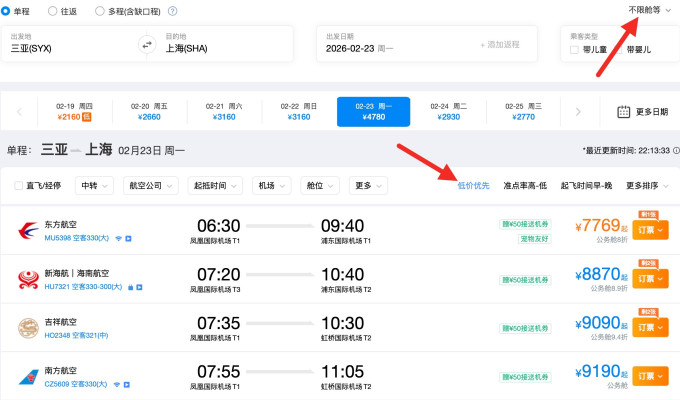Click the 东方航空 airline logo
680x400 pixels.
(x=28, y=230)
